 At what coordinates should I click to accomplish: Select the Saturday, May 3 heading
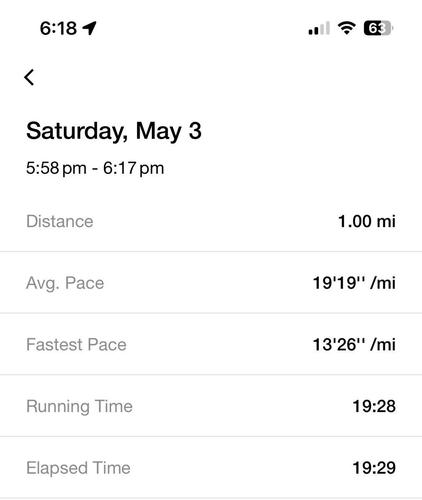(114, 131)
